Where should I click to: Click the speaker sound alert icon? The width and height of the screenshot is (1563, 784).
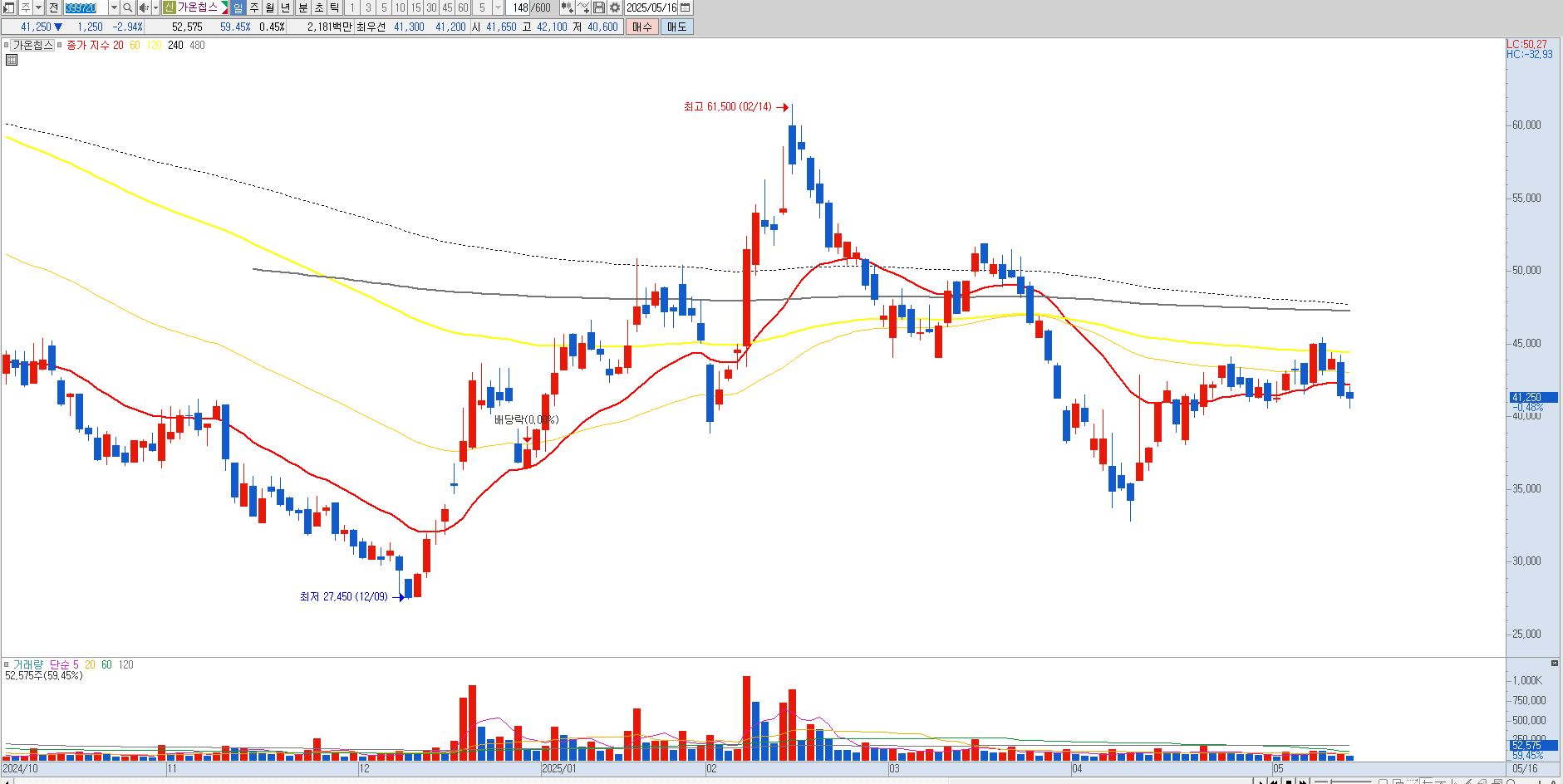(144, 7)
